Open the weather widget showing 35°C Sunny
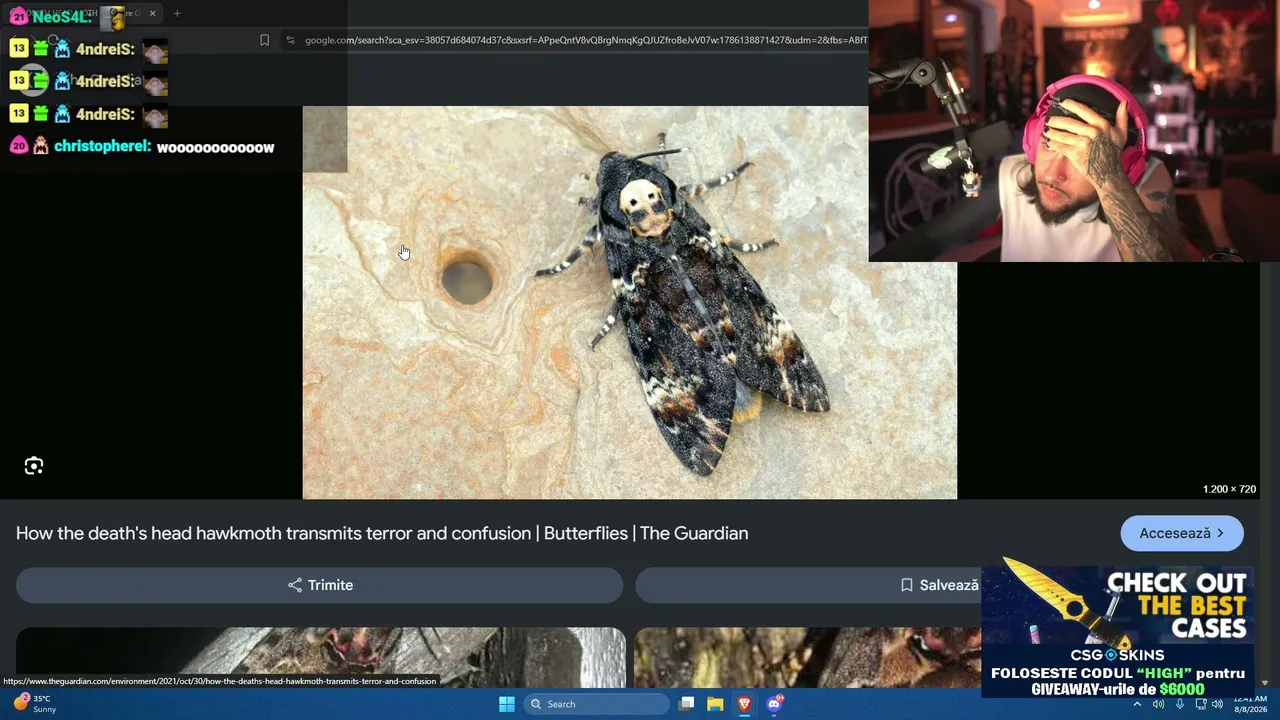Image resolution: width=1280 pixels, height=720 pixels. pyautogui.click(x=34, y=704)
